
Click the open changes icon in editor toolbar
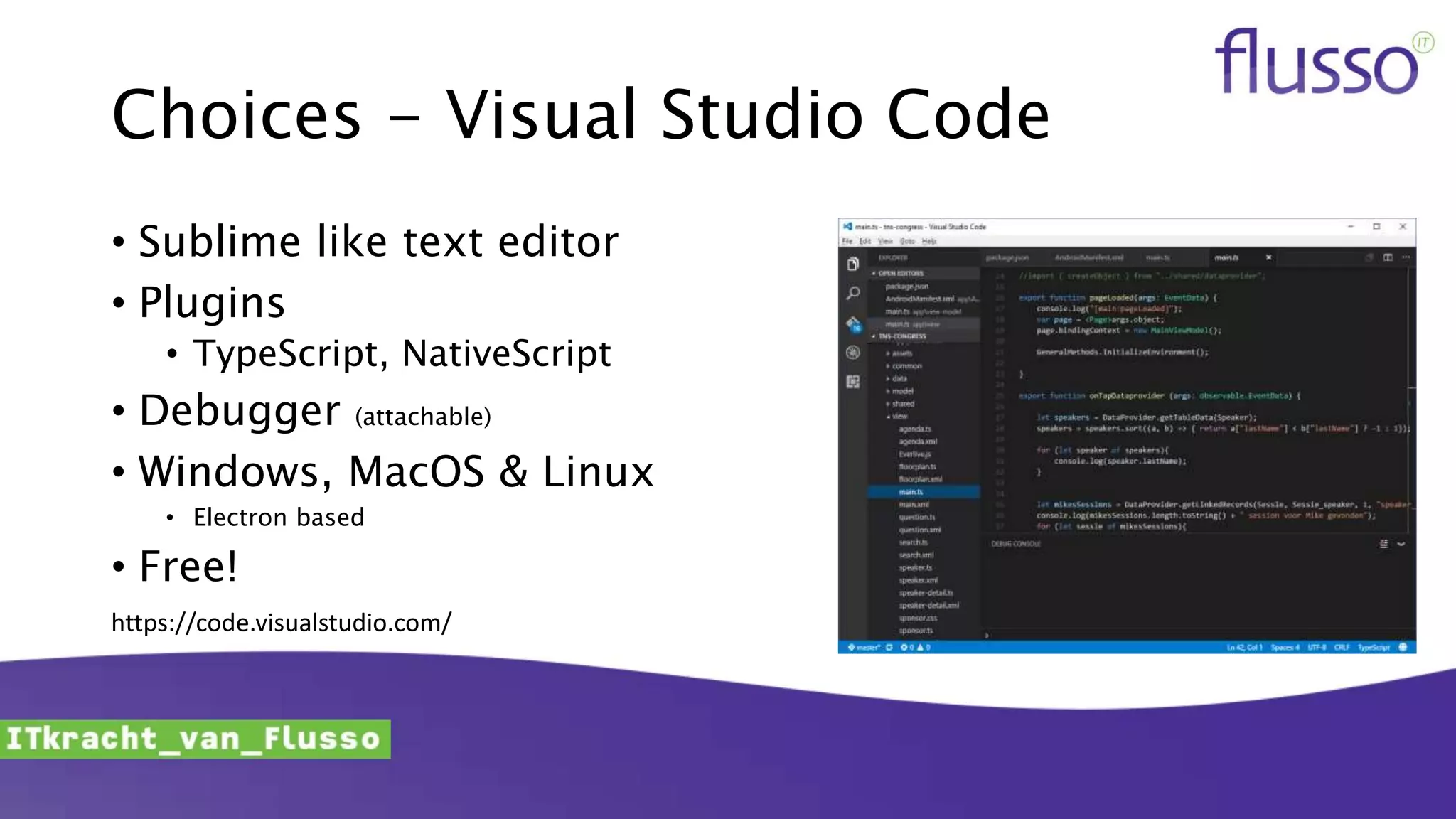1369,257
